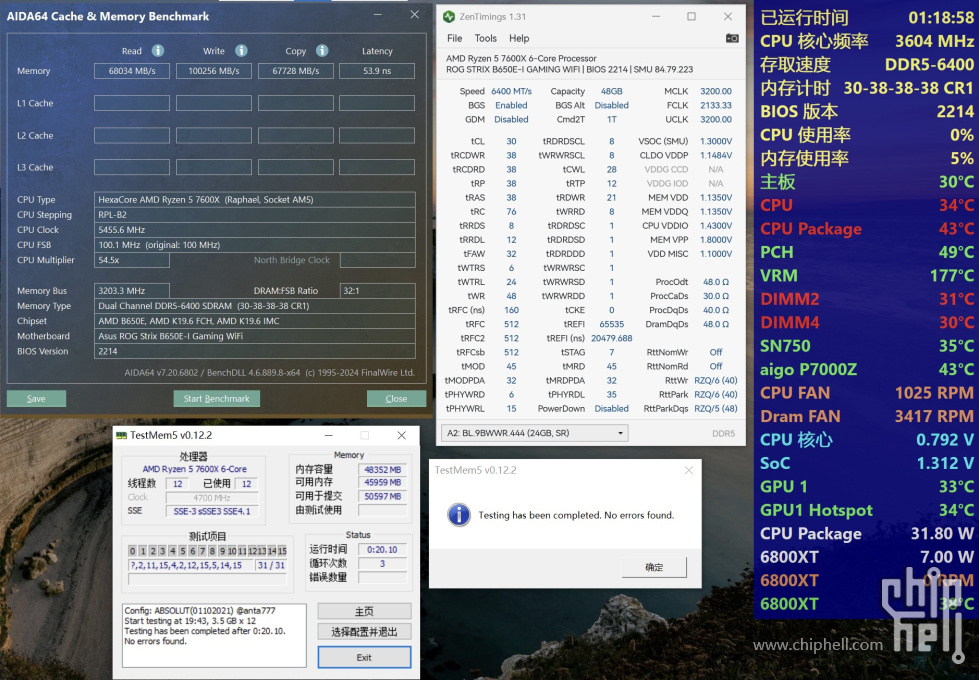Click the GDM Disabled value in ZenTimings
This screenshot has width=979, height=680.
[511, 119]
